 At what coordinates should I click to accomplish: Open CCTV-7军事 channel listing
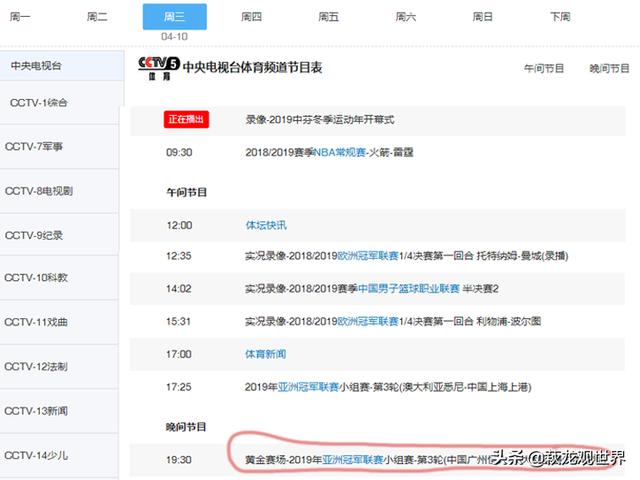pyautogui.click(x=59, y=147)
